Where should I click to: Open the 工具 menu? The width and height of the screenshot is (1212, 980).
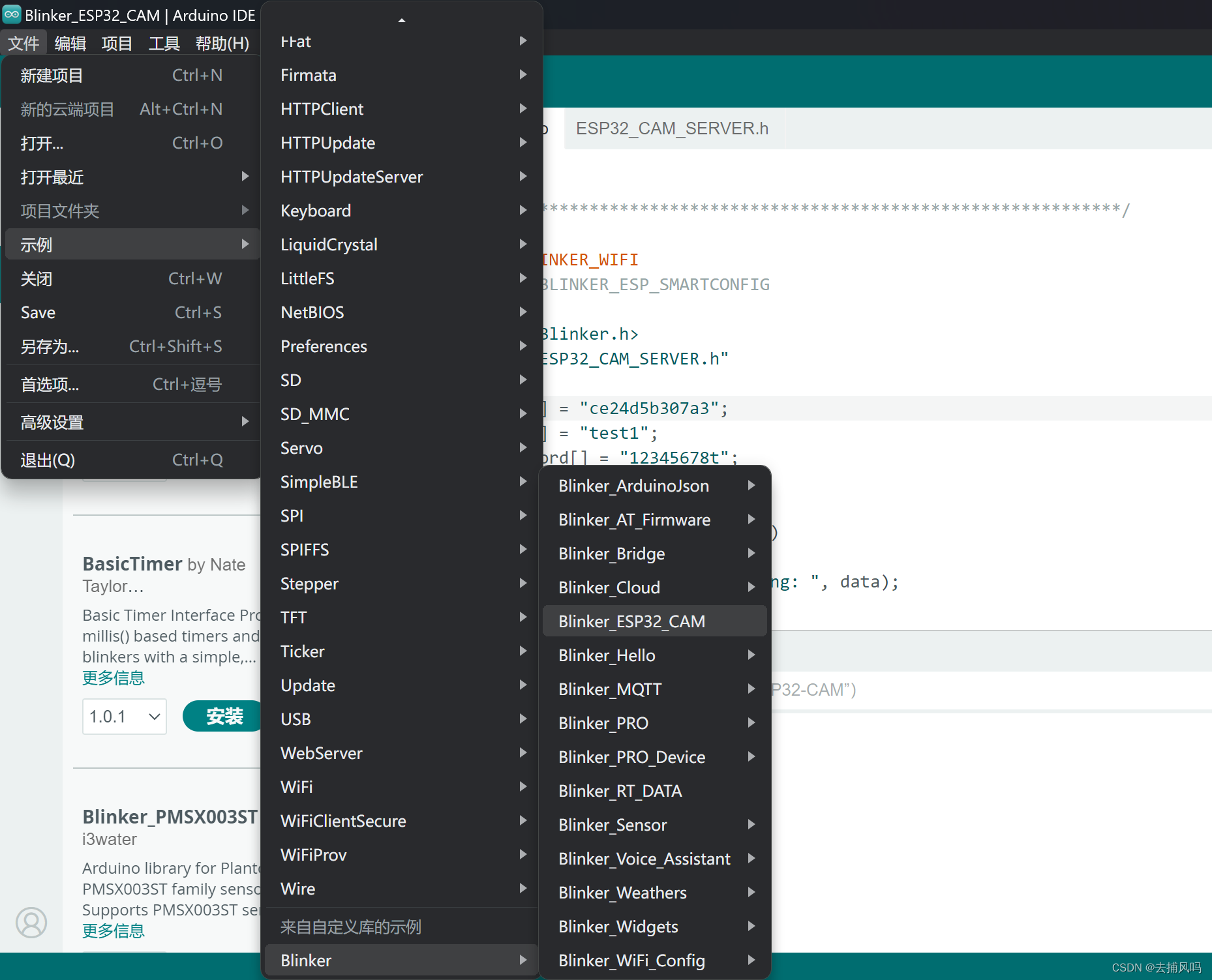[164, 43]
